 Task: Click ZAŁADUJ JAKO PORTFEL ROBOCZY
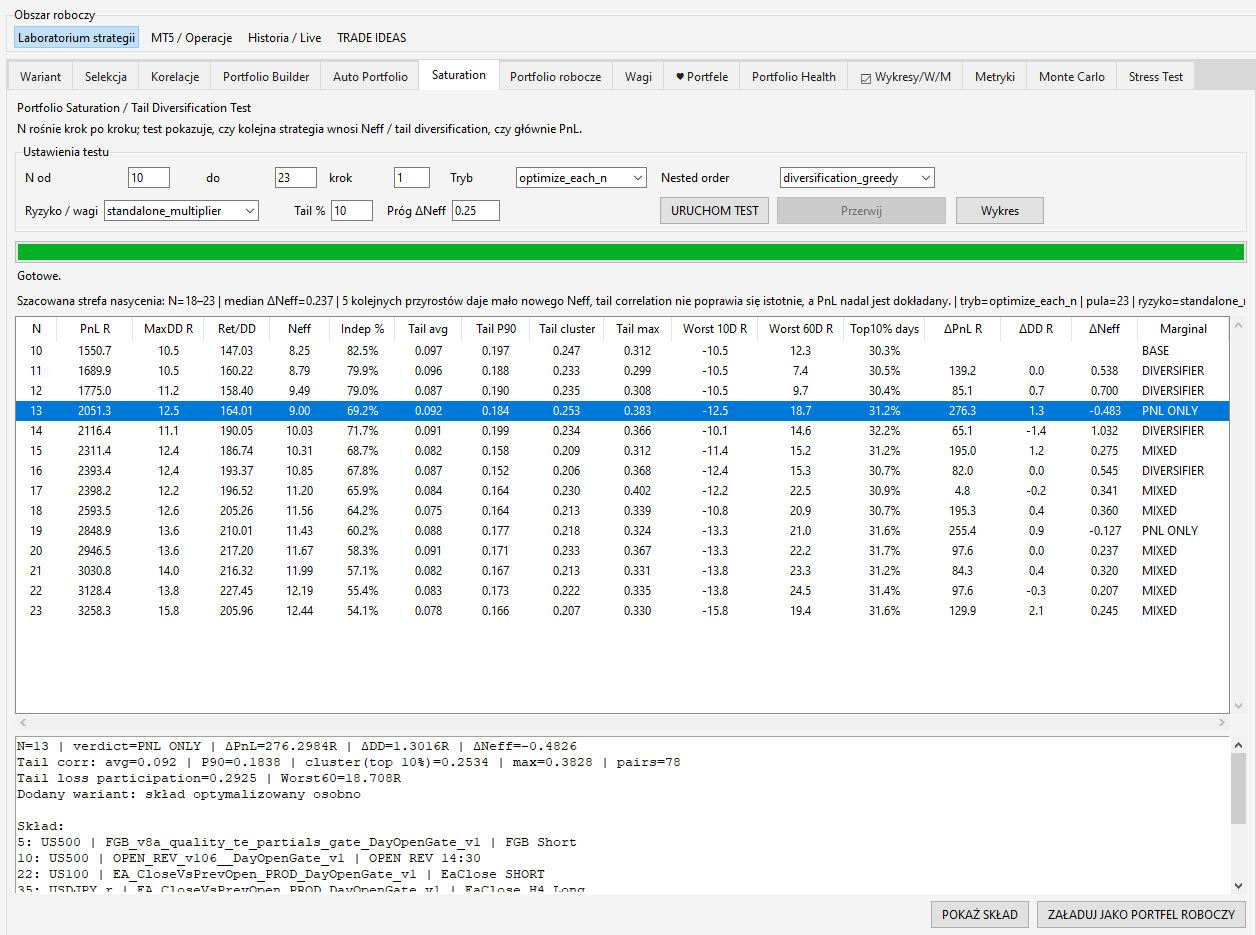coord(1141,914)
